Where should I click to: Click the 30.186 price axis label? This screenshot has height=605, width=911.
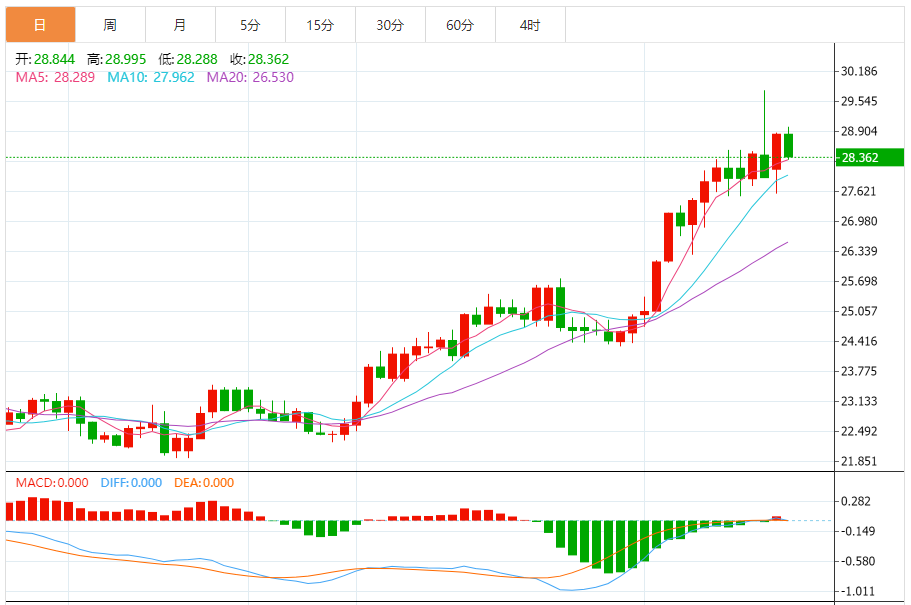pyautogui.click(x=859, y=71)
